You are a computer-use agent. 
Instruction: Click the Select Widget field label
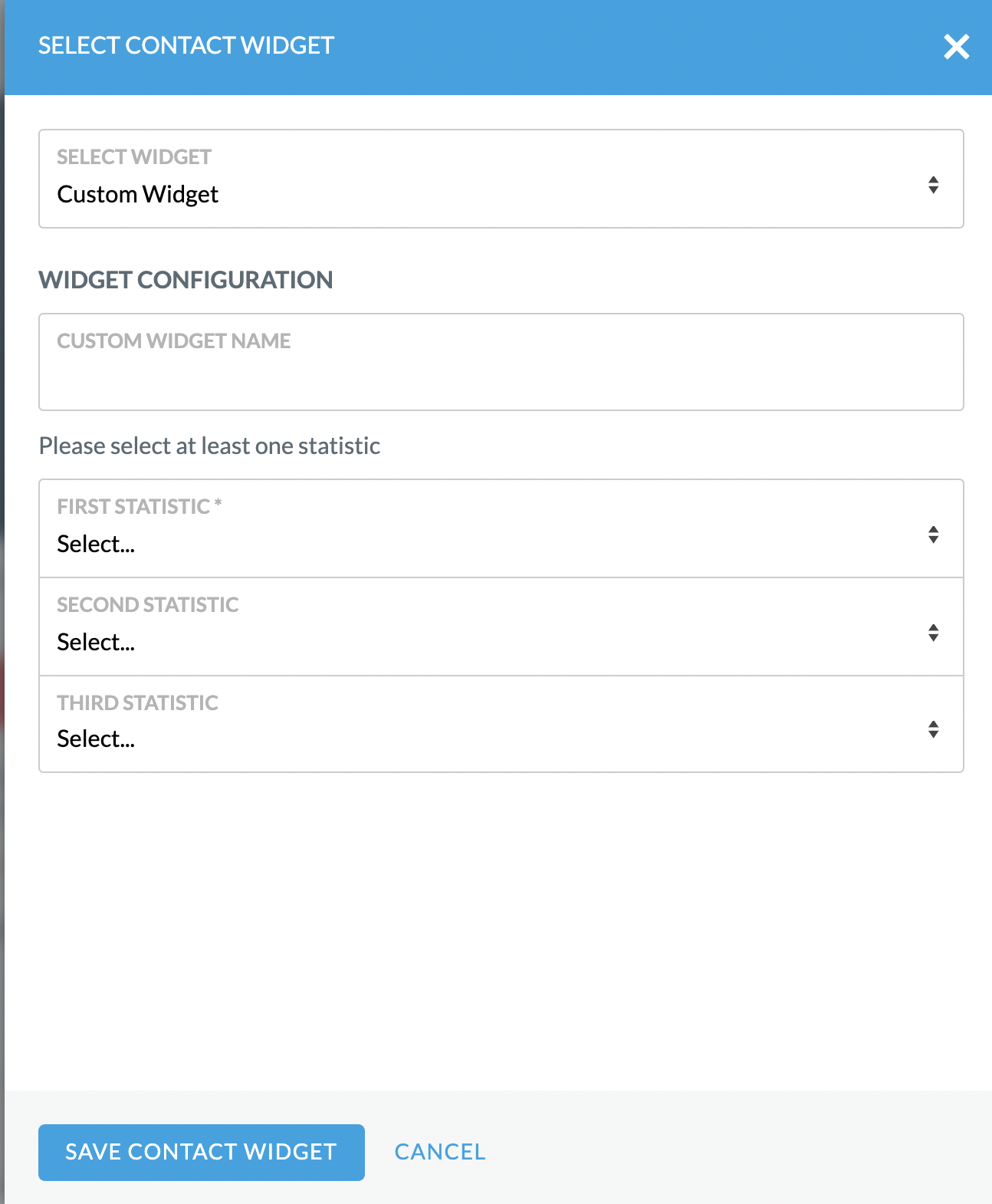134,156
